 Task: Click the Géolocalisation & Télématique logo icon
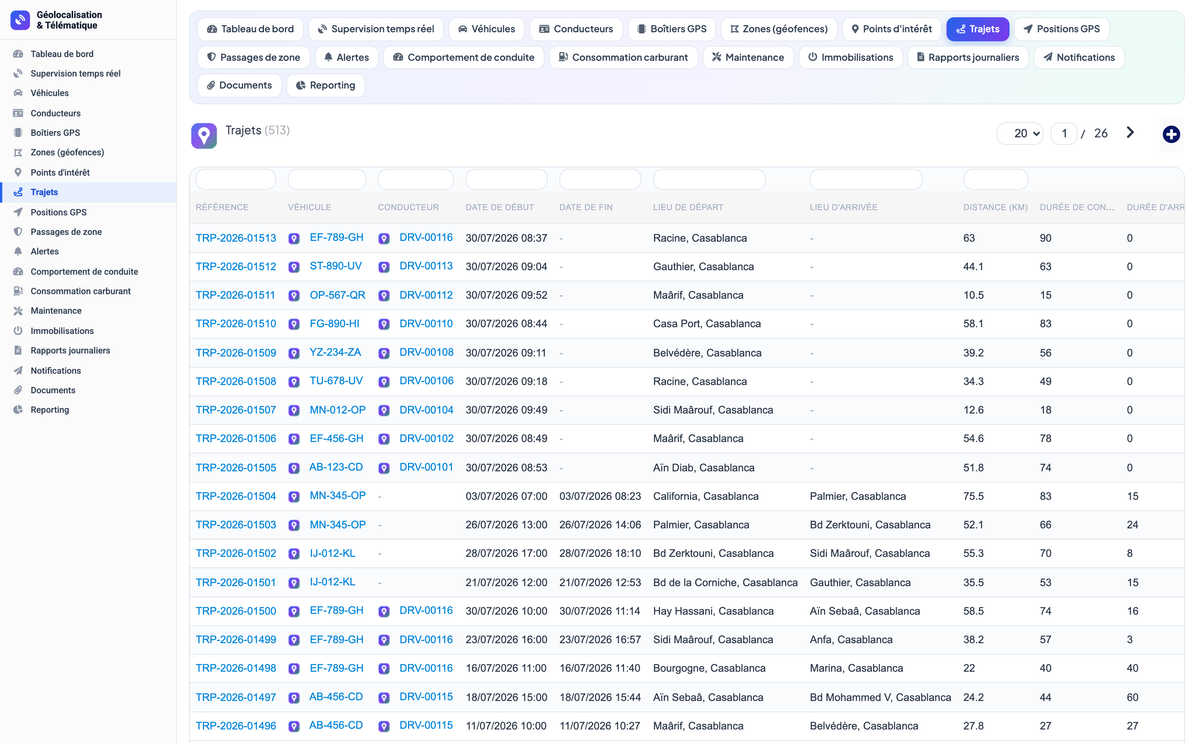click(20, 20)
